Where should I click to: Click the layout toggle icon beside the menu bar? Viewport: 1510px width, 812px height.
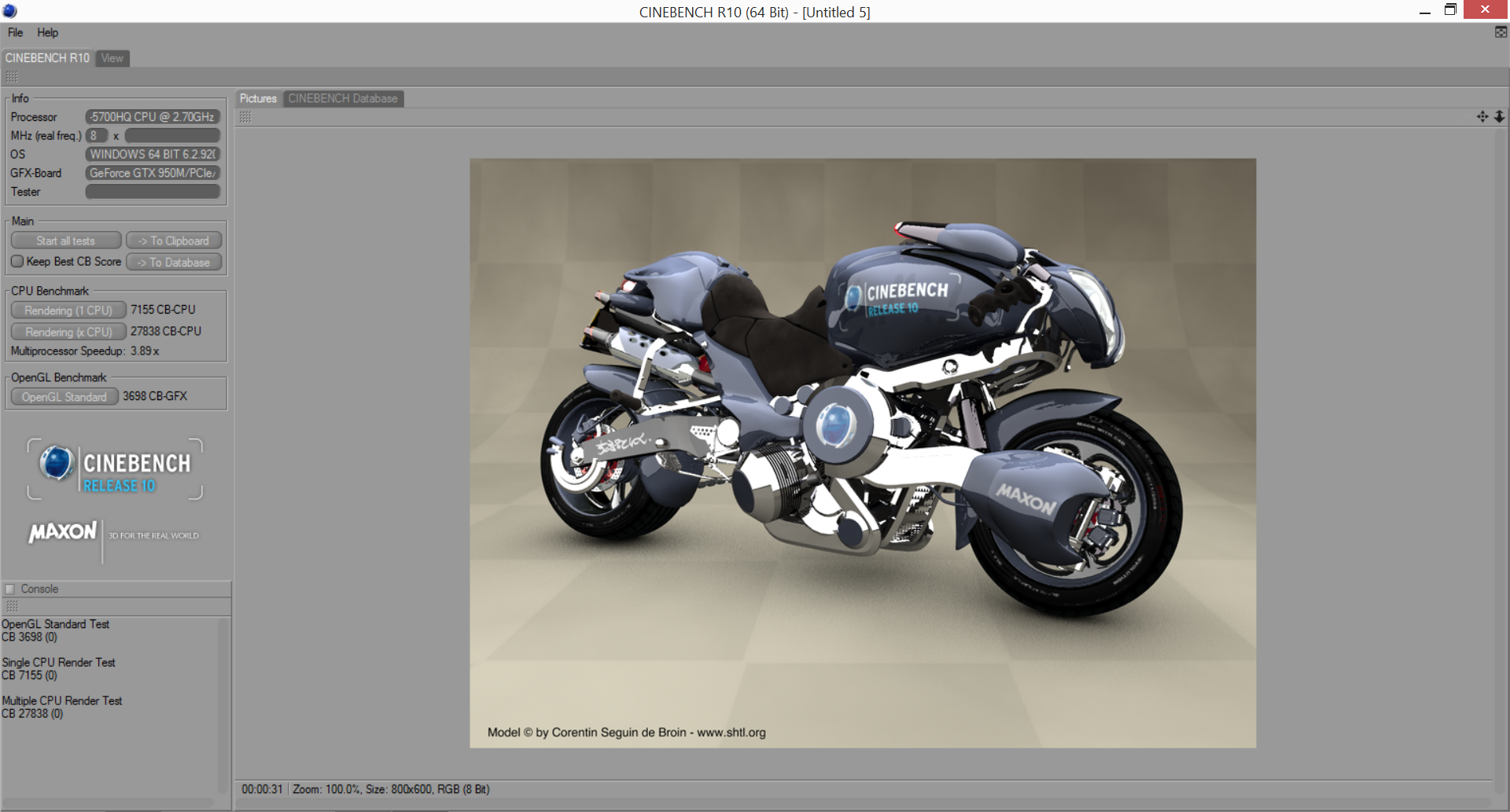tap(1501, 32)
